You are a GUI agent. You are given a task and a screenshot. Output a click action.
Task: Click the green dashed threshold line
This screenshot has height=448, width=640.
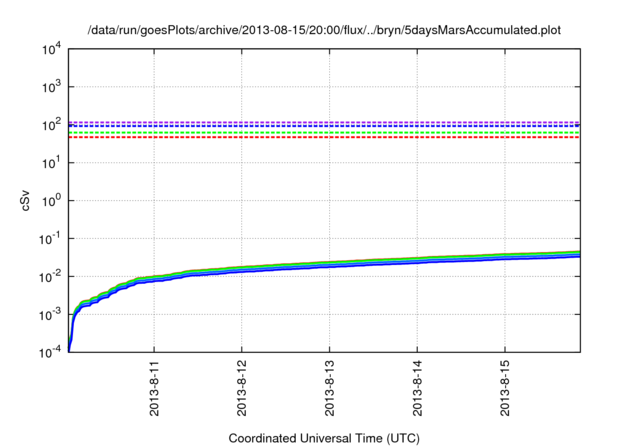point(324,133)
